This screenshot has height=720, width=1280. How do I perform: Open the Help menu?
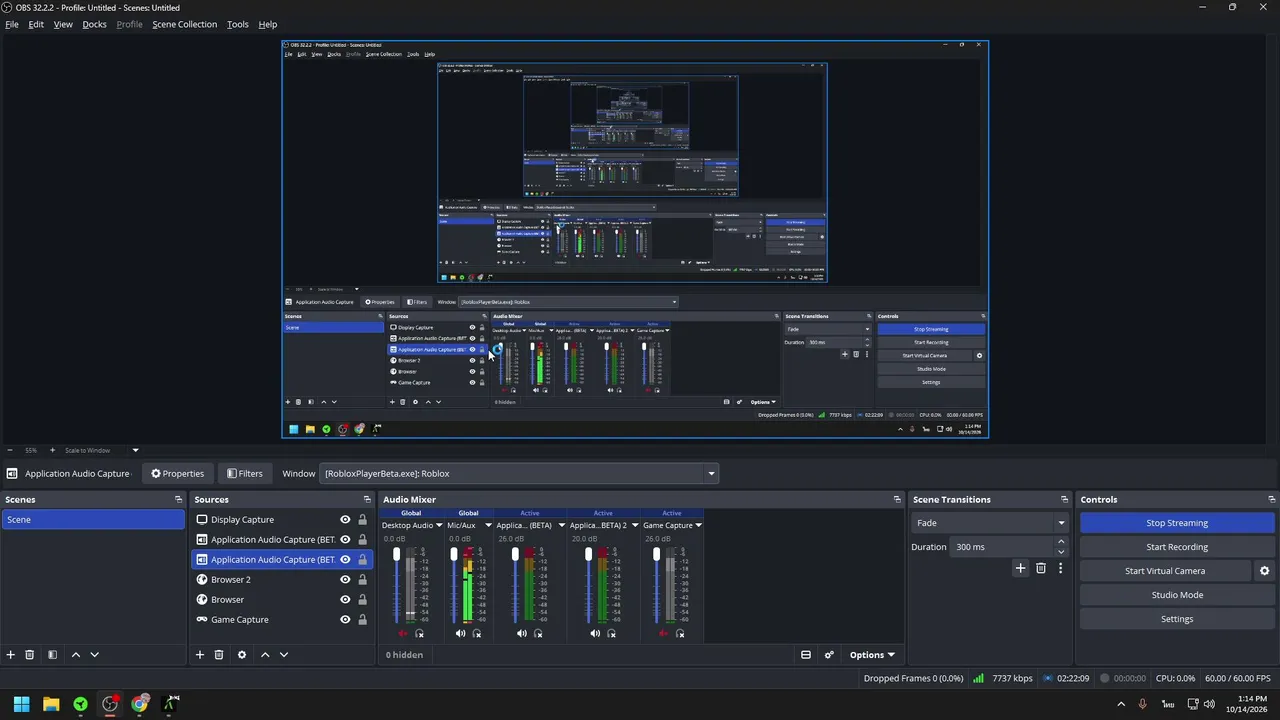click(x=268, y=24)
